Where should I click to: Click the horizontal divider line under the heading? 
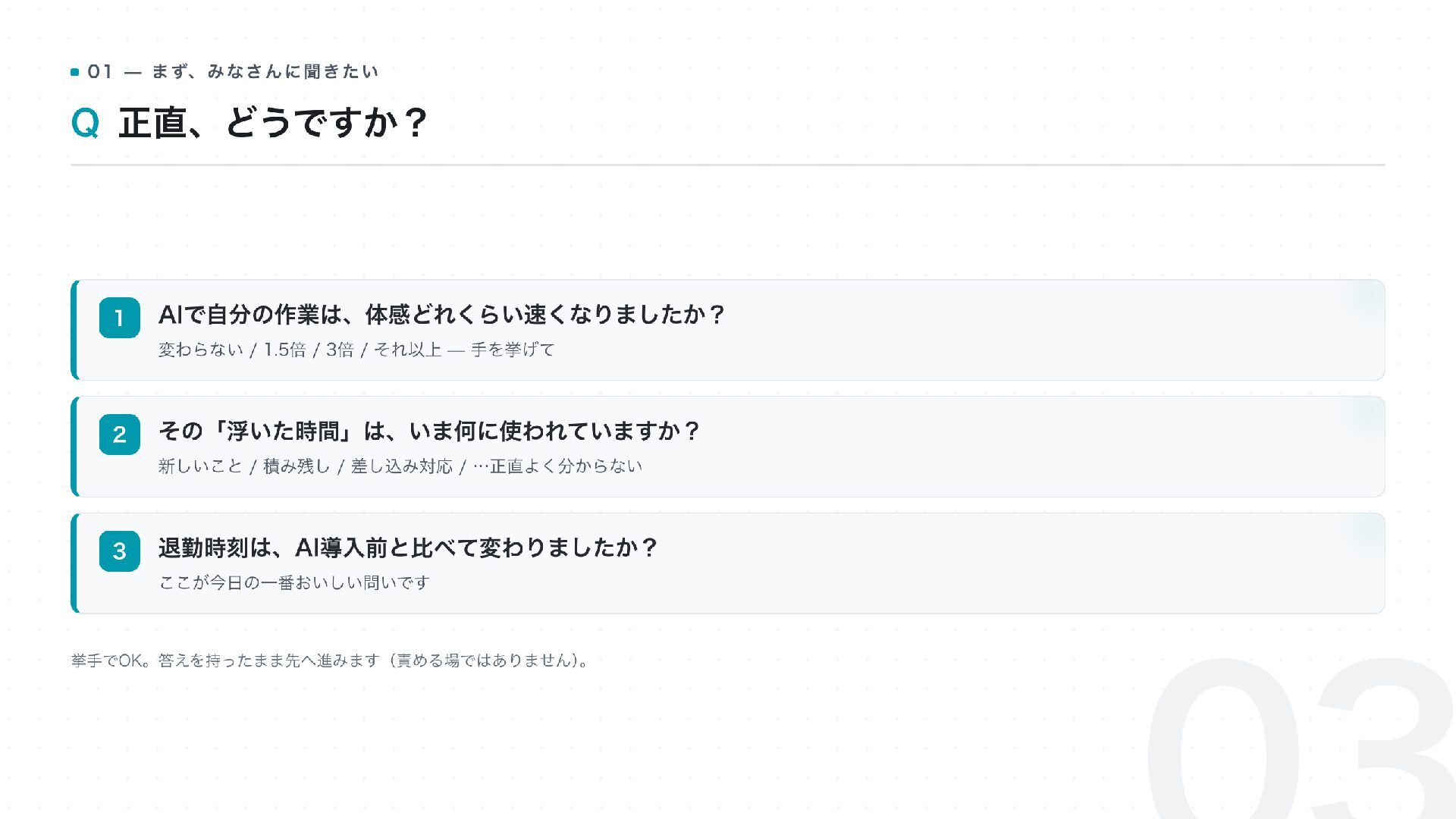coord(728,165)
